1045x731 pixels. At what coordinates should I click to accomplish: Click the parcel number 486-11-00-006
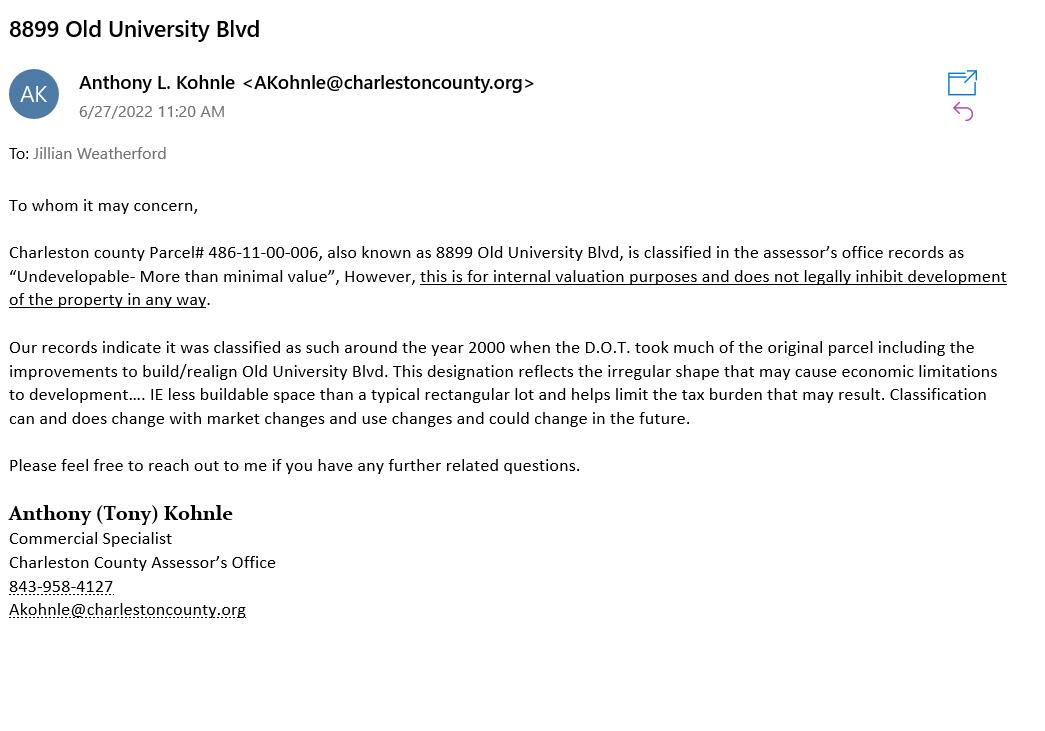263,253
